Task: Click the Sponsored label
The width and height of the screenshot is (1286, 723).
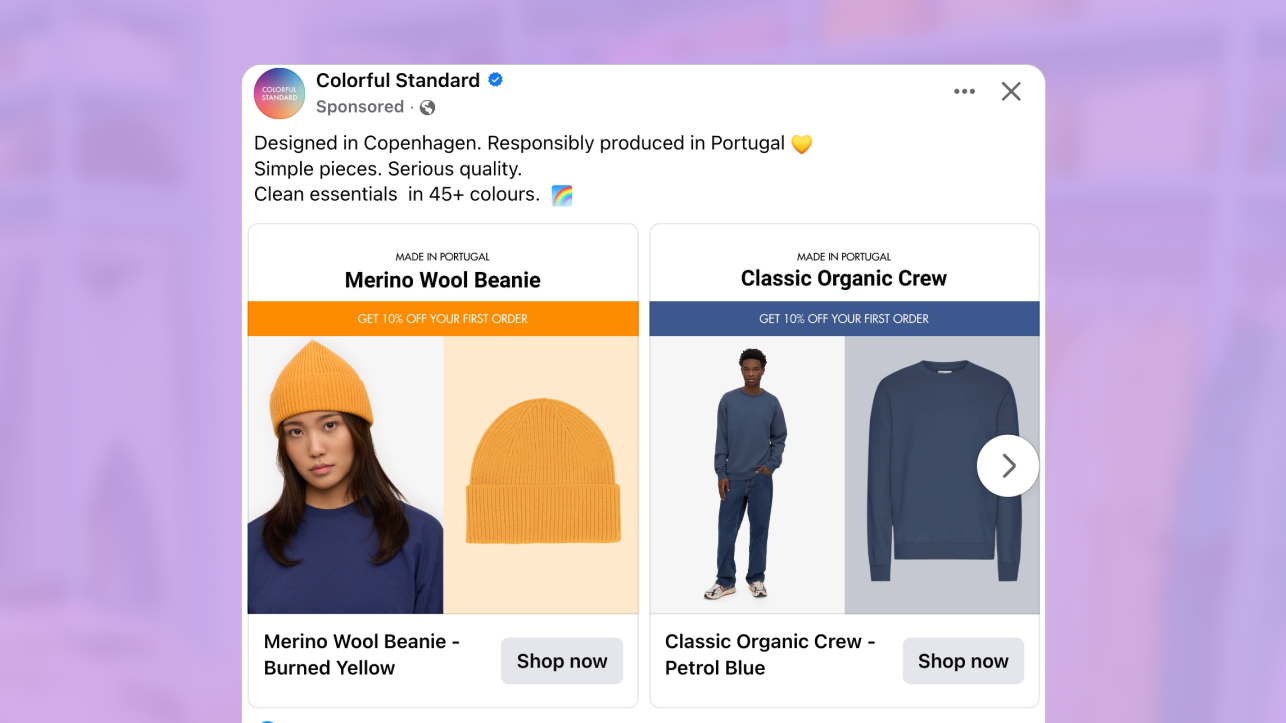Action: pyautogui.click(x=360, y=107)
